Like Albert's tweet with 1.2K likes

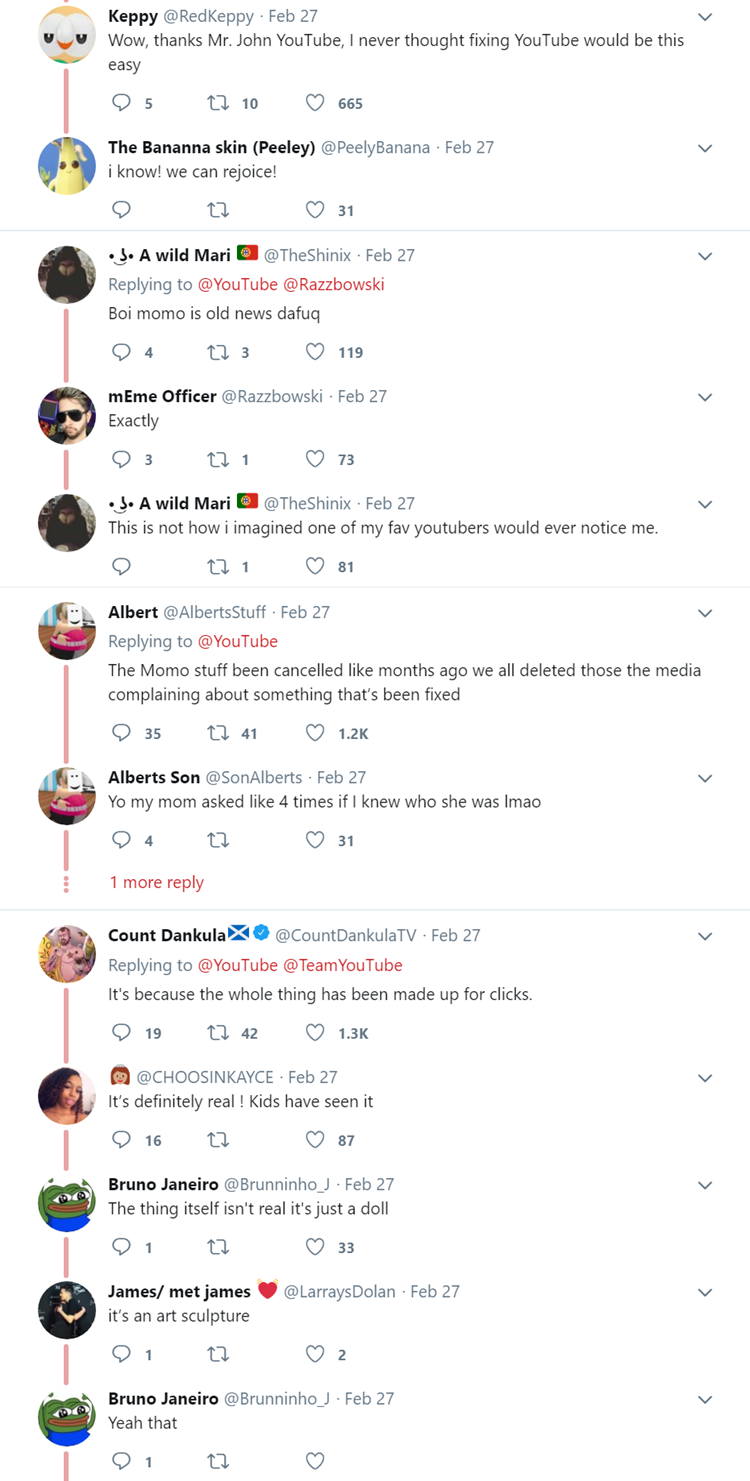(315, 733)
